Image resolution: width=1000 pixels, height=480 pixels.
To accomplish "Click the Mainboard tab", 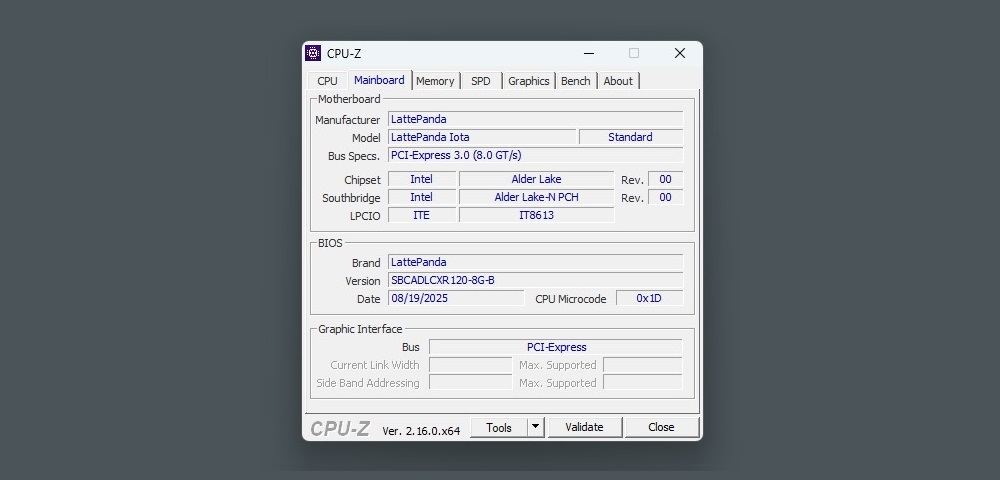I will point(379,80).
